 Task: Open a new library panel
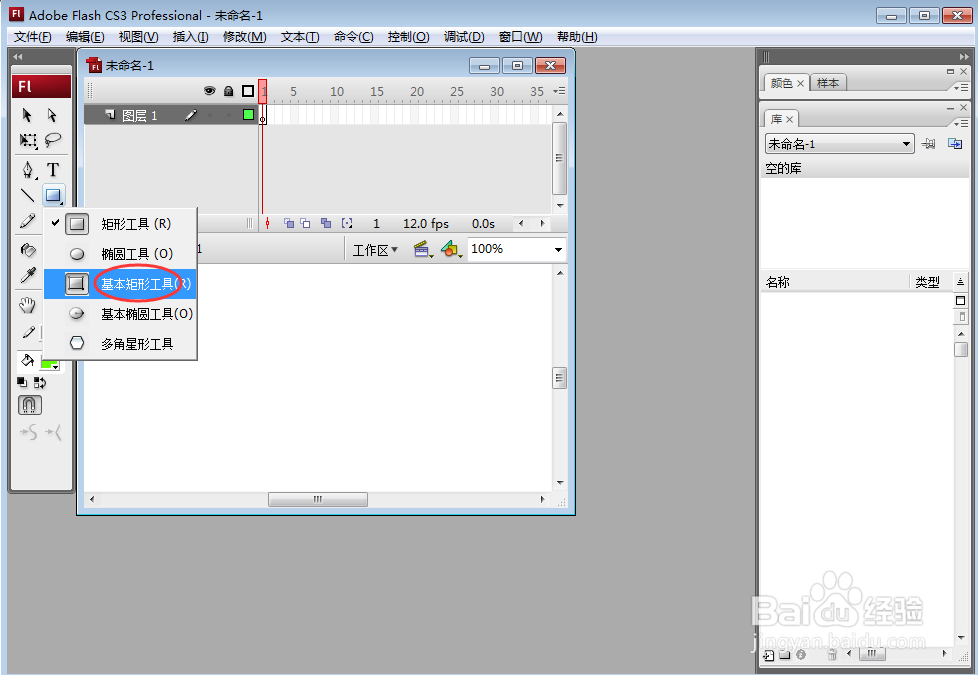pos(955,143)
